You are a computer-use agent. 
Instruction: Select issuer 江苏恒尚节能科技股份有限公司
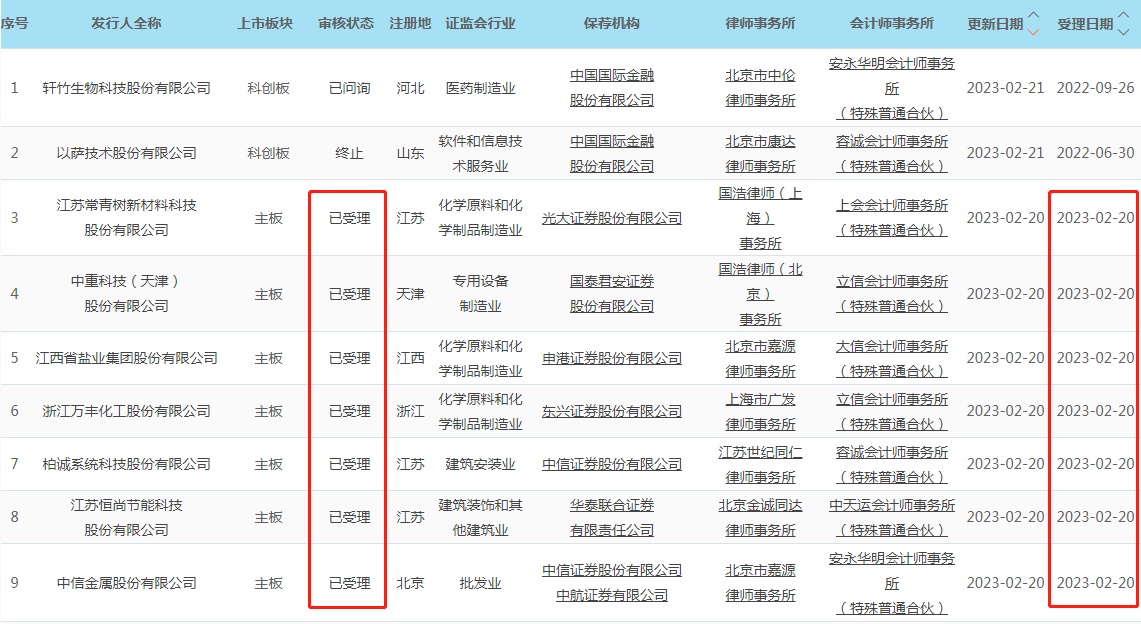pyautogui.click(x=127, y=518)
